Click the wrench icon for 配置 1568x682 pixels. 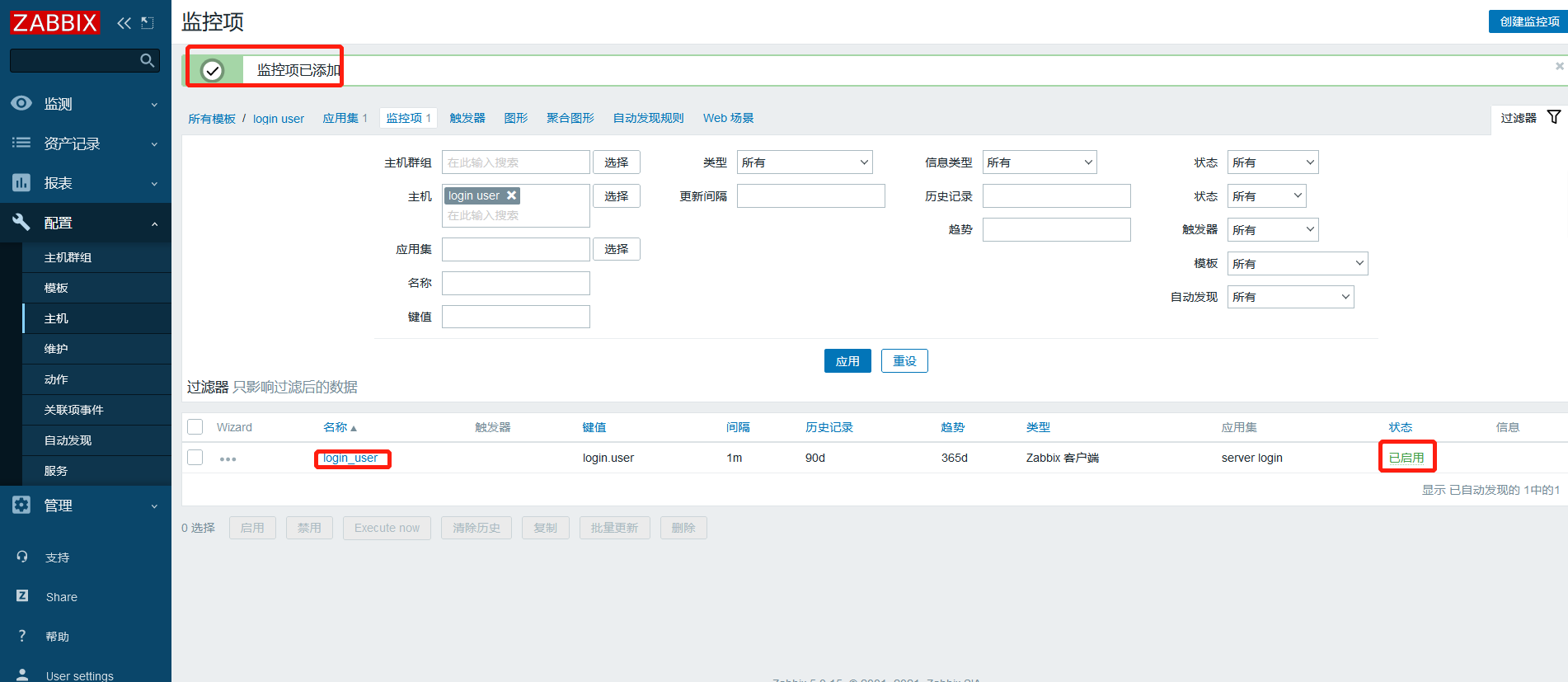coord(21,222)
